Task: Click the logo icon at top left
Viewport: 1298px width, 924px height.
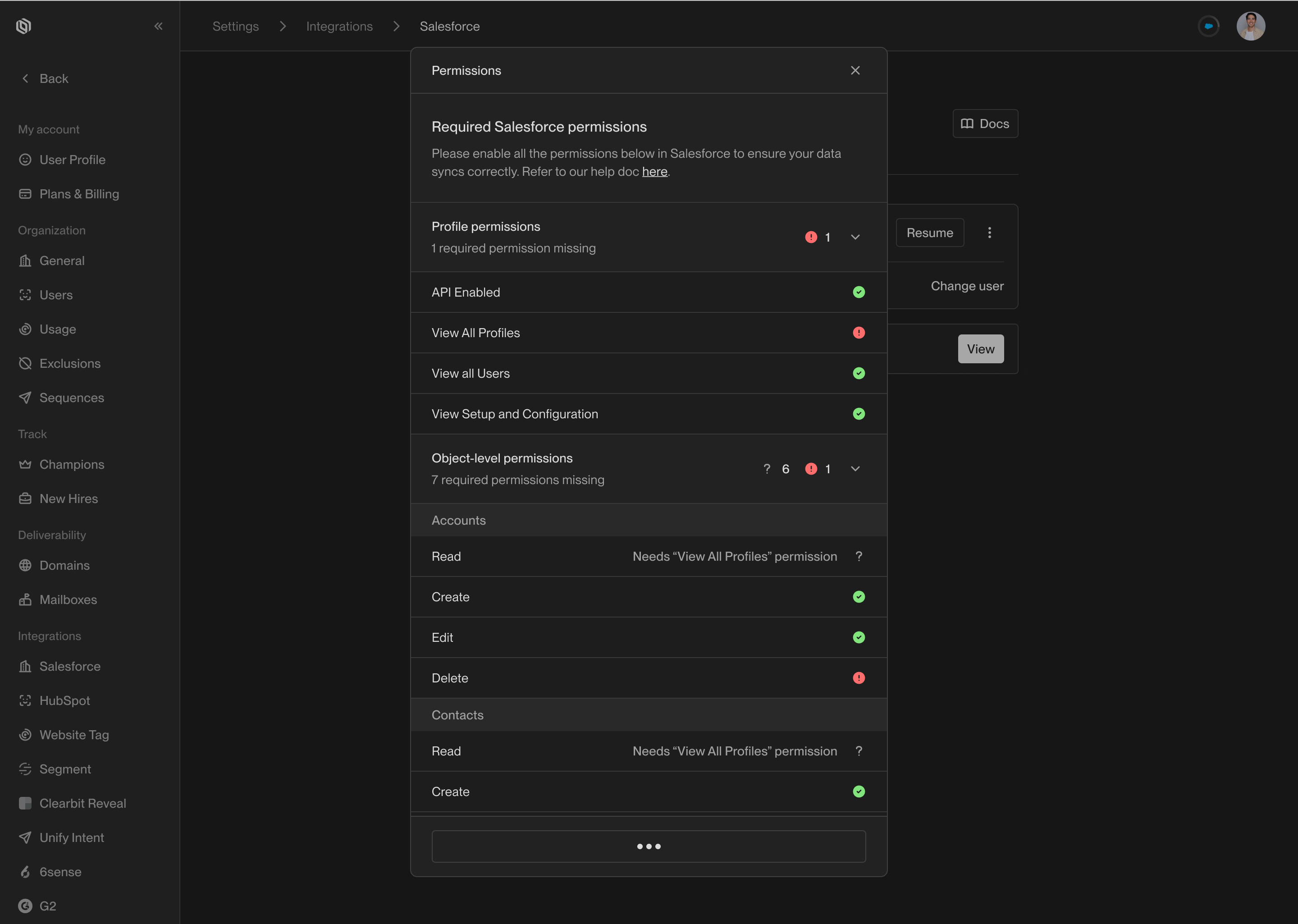Action: pos(23,26)
